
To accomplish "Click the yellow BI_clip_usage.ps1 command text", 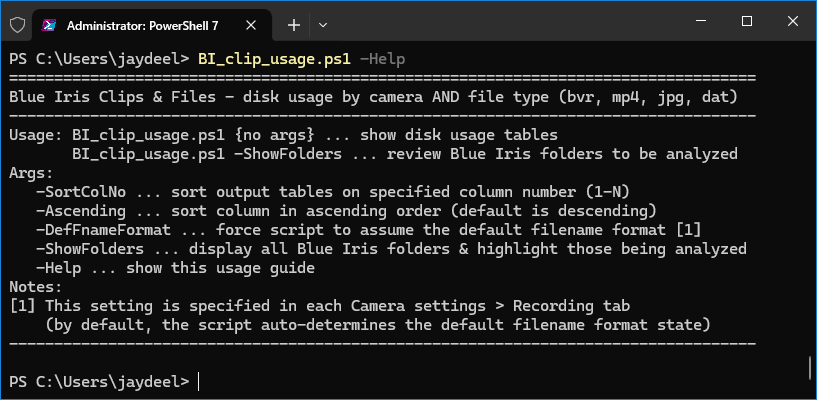I will pos(274,59).
